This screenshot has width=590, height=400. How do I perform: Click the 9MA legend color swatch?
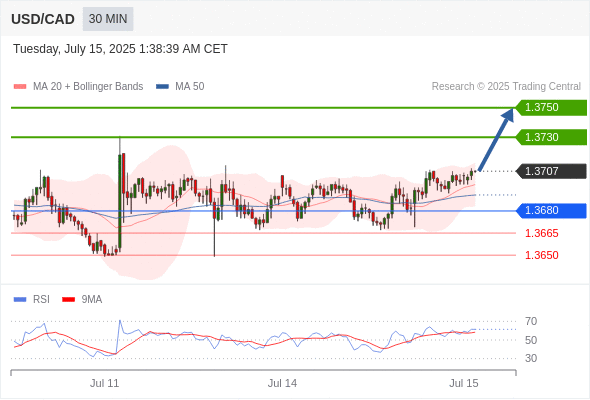coord(68,300)
